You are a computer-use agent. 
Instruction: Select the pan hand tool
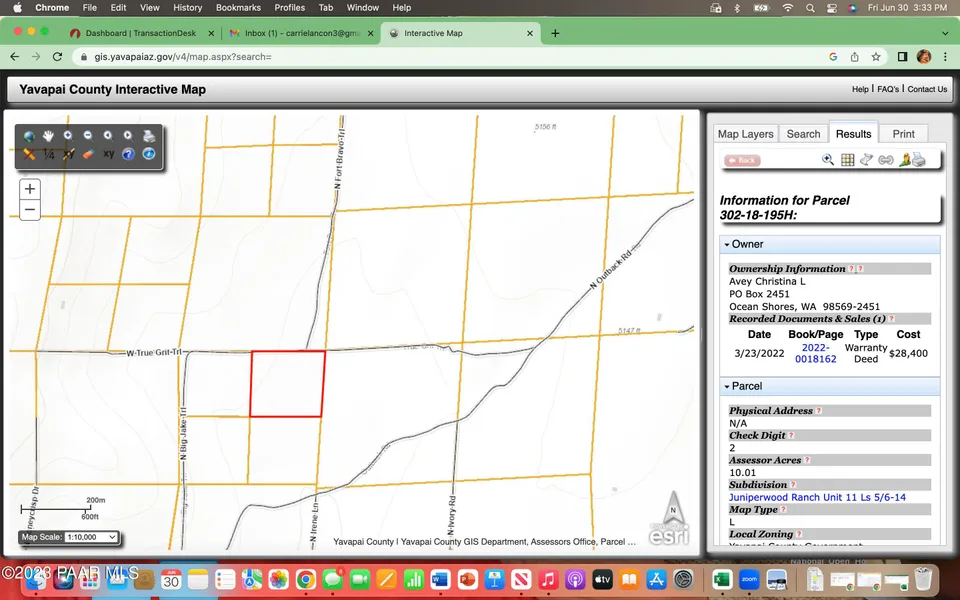pyautogui.click(x=48, y=135)
